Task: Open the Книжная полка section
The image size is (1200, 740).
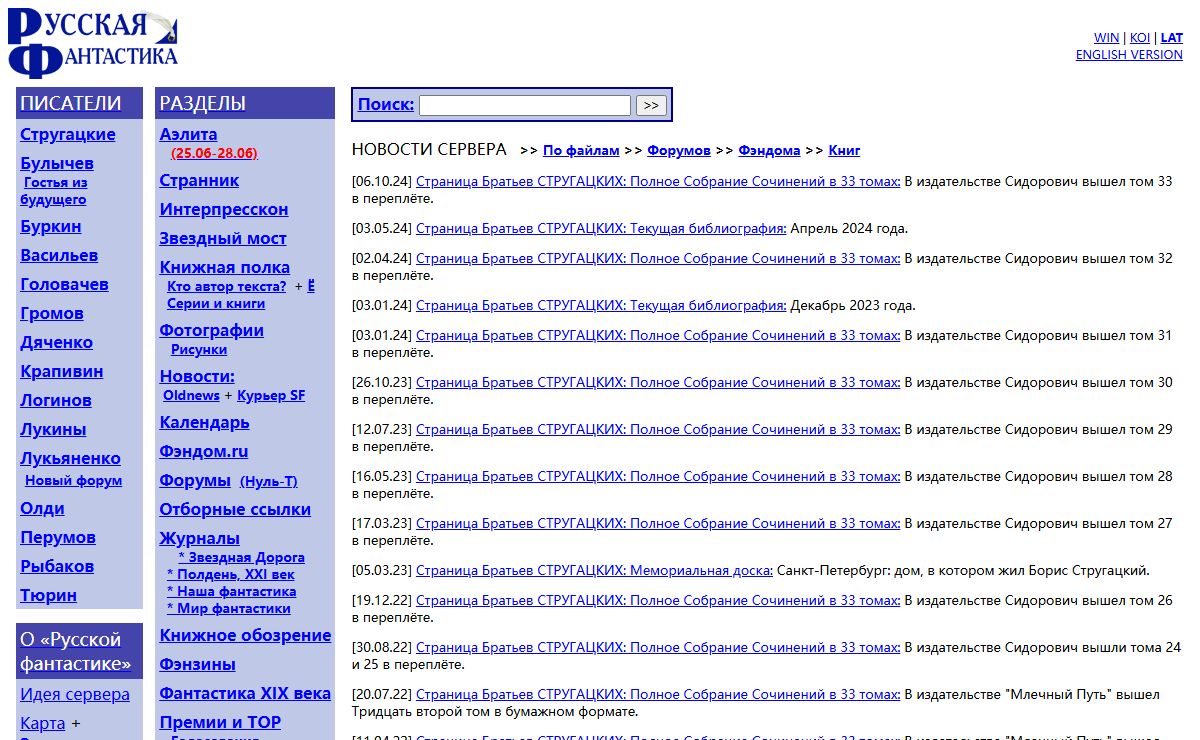Action: (225, 267)
